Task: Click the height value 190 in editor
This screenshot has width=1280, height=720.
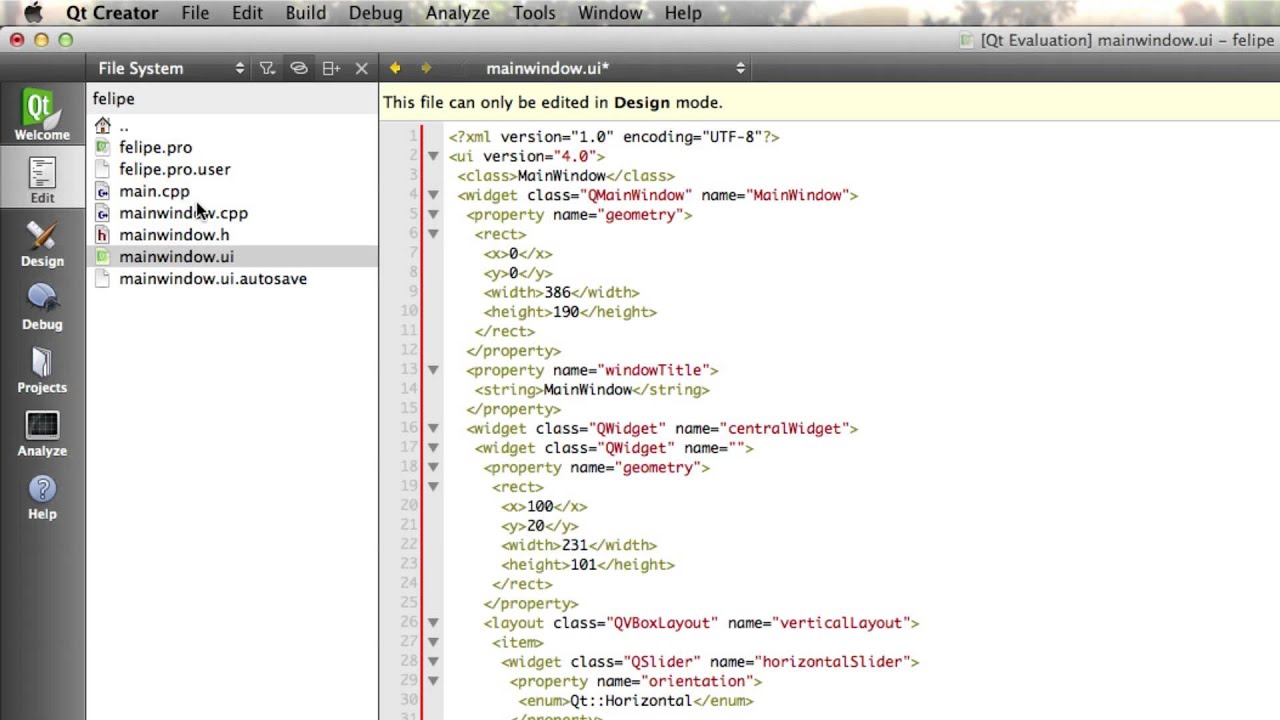Action: [x=566, y=312]
